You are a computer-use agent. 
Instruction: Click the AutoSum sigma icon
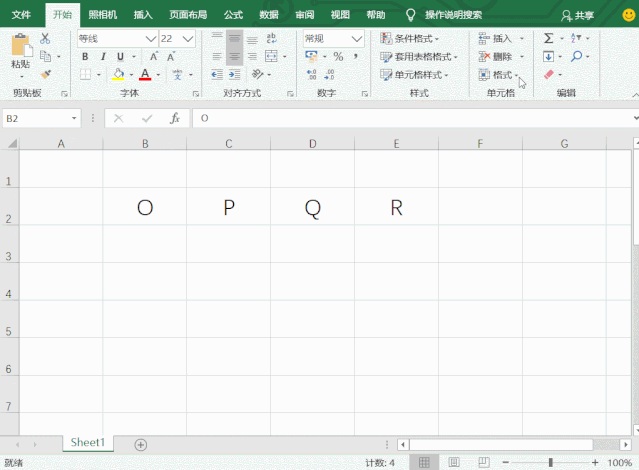pyautogui.click(x=548, y=38)
